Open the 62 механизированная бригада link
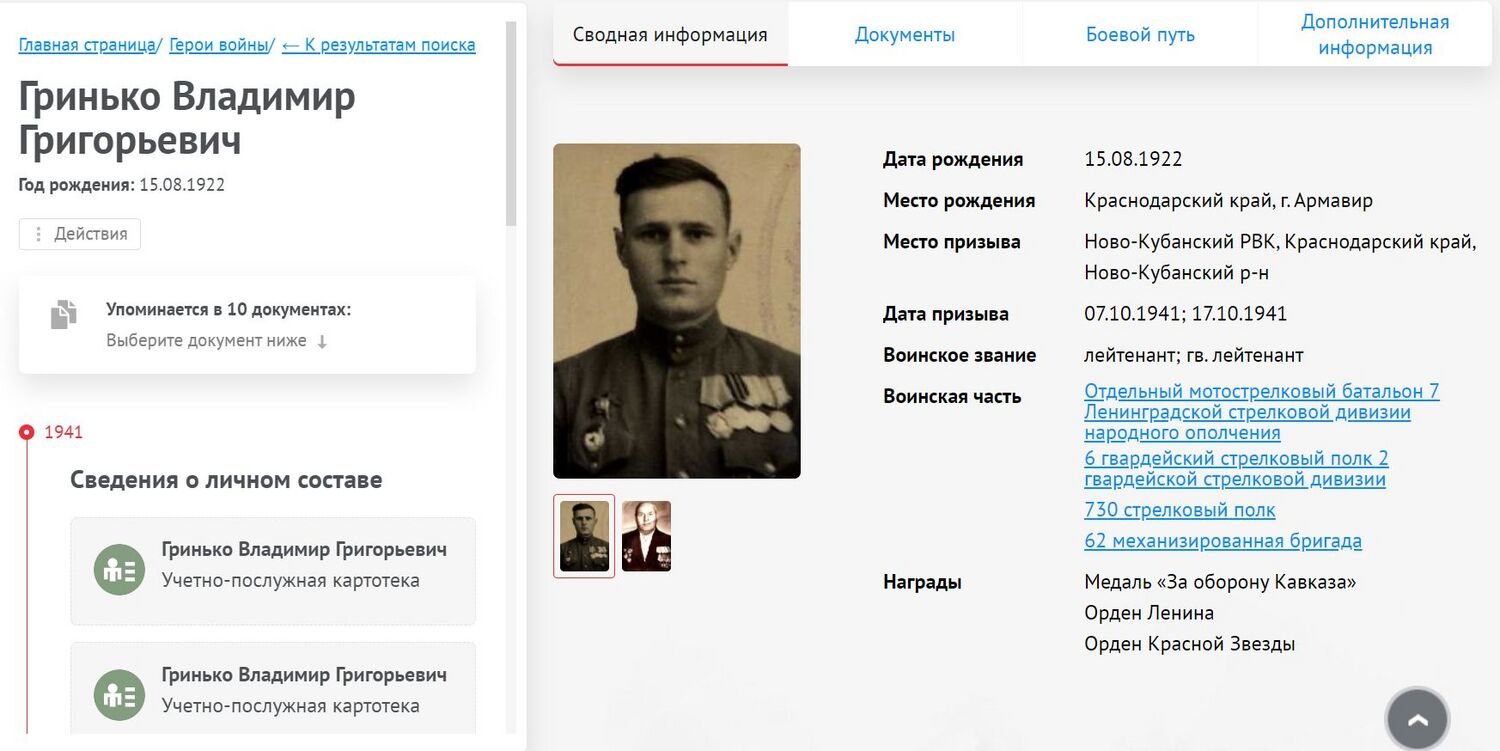 pos(1222,541)
